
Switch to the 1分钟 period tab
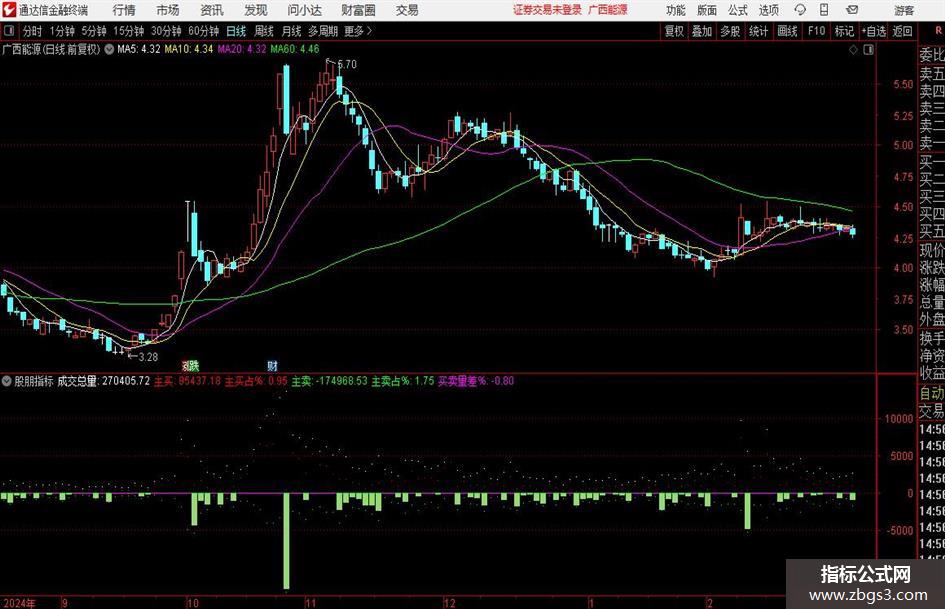point(61,31)
